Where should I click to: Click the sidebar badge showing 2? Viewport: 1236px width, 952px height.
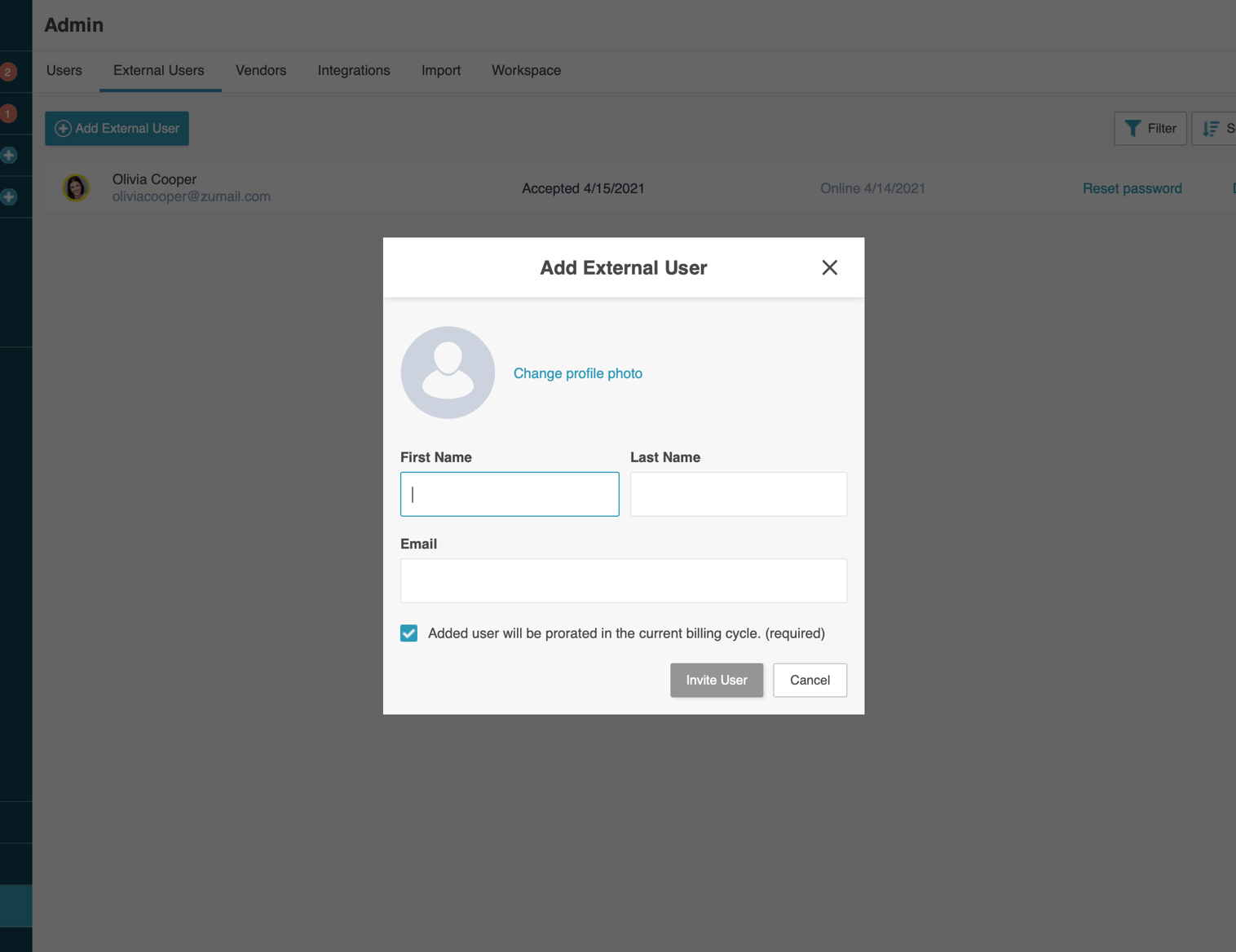pos(8,72)
